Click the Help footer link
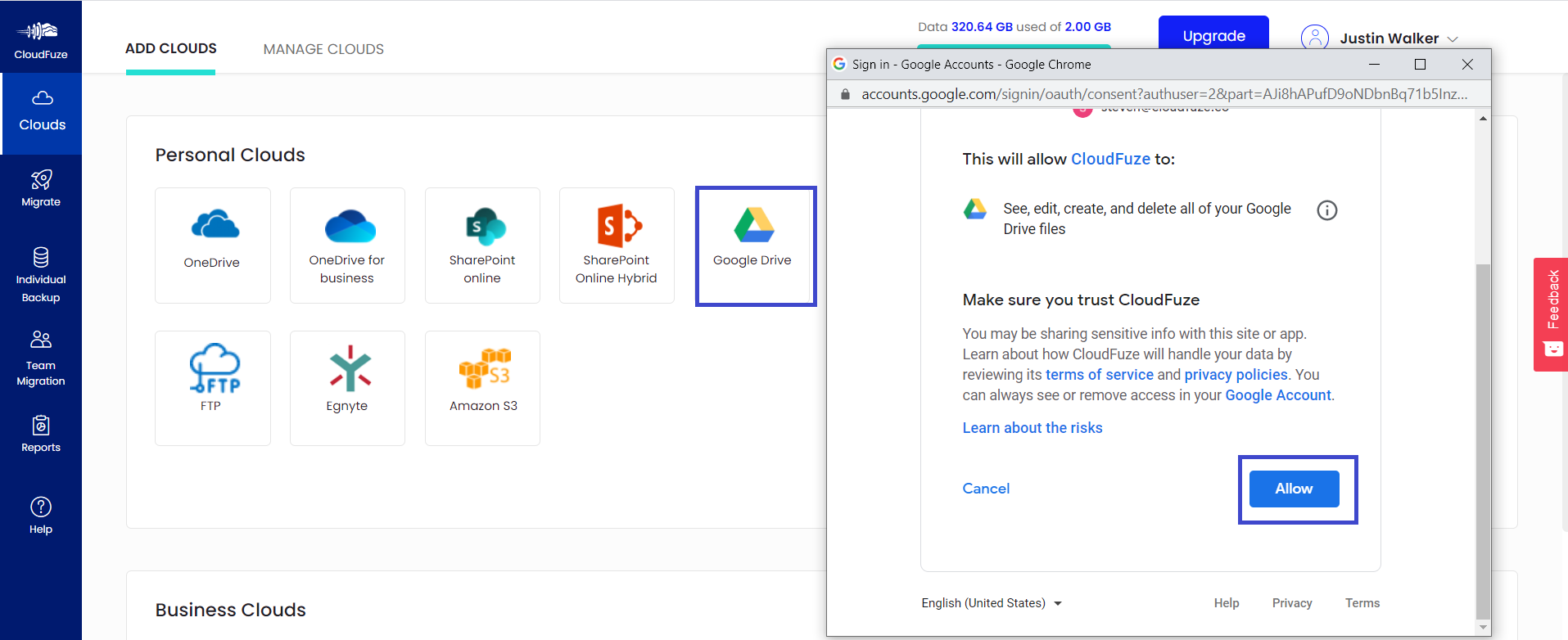Viewport: 1568px width, 640px height. [1227, 603]
